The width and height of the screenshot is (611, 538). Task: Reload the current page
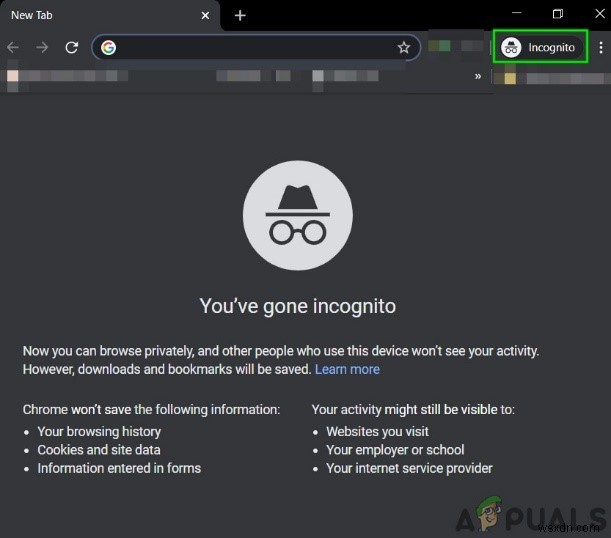click(72, 47)
